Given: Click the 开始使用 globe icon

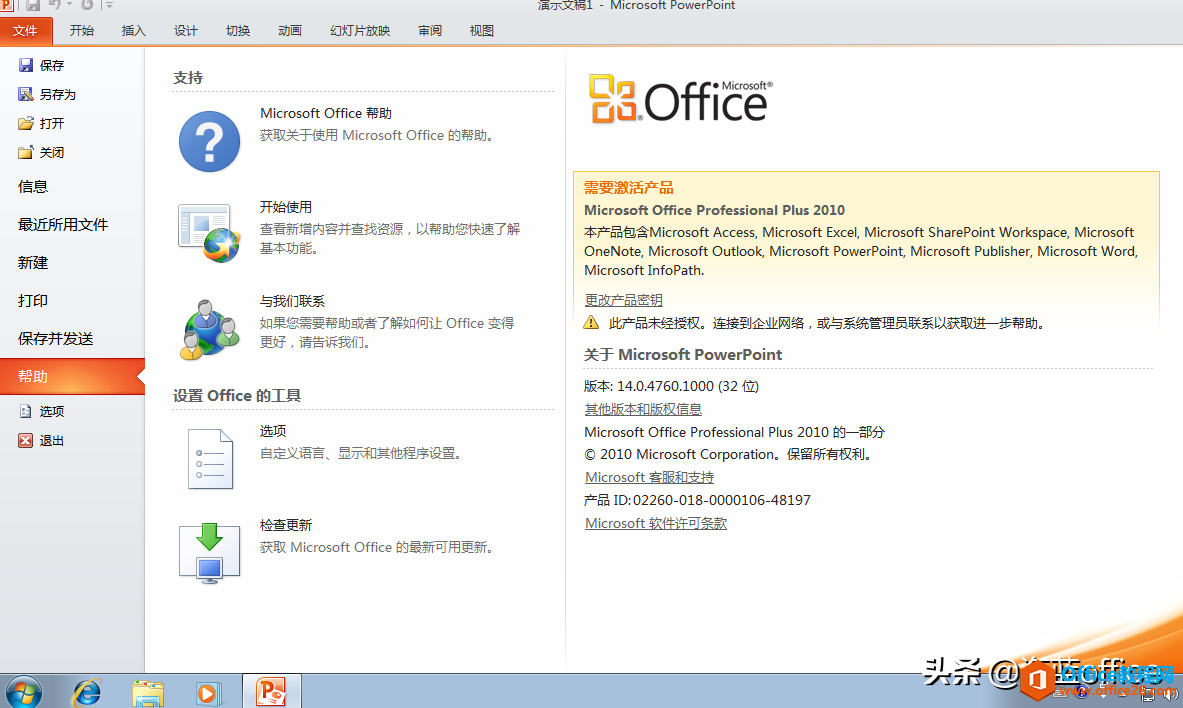Looking at the screenshot, I should click(209, 233).
